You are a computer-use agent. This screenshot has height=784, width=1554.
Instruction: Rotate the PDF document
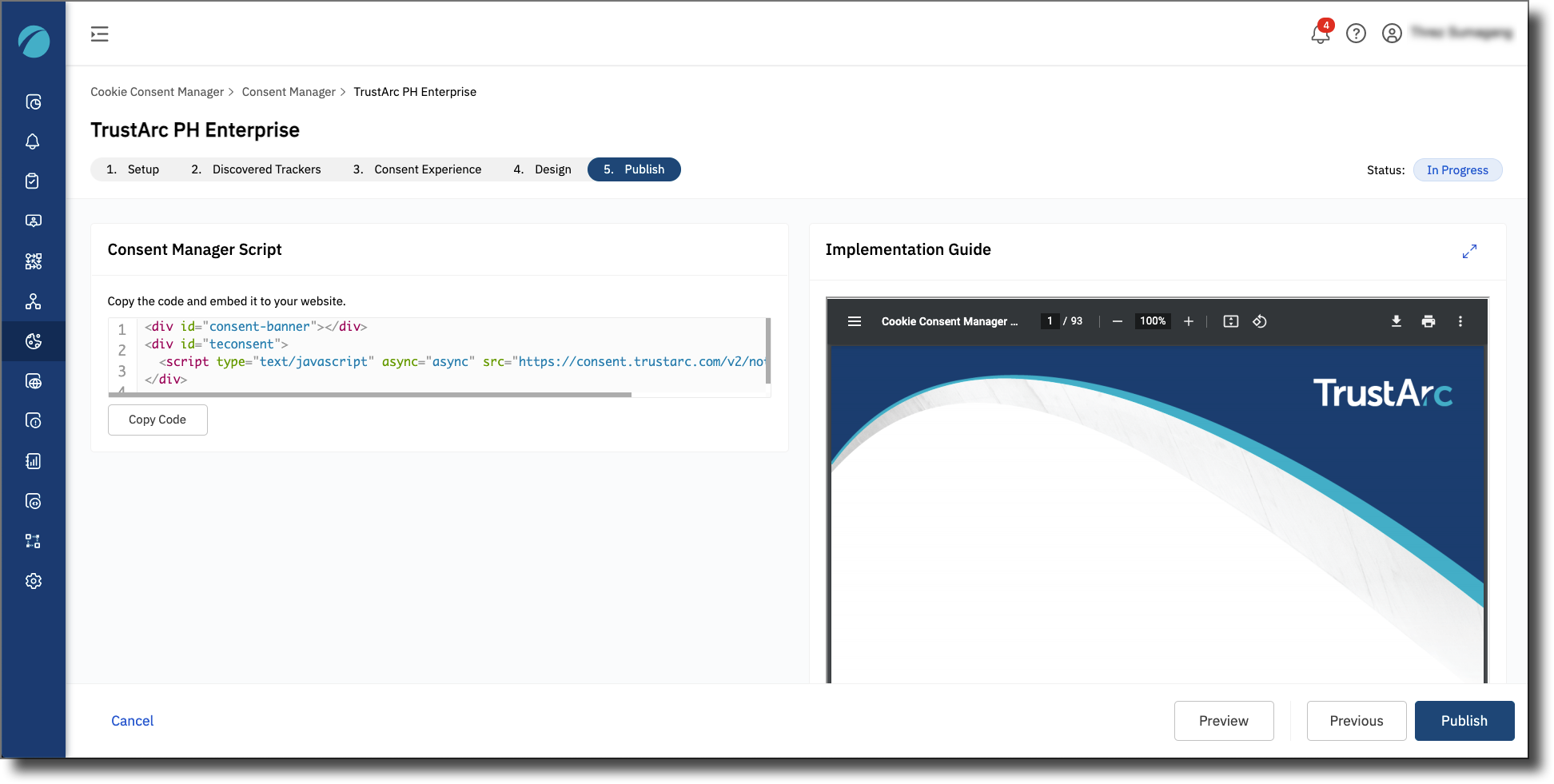pos(1260,321)
